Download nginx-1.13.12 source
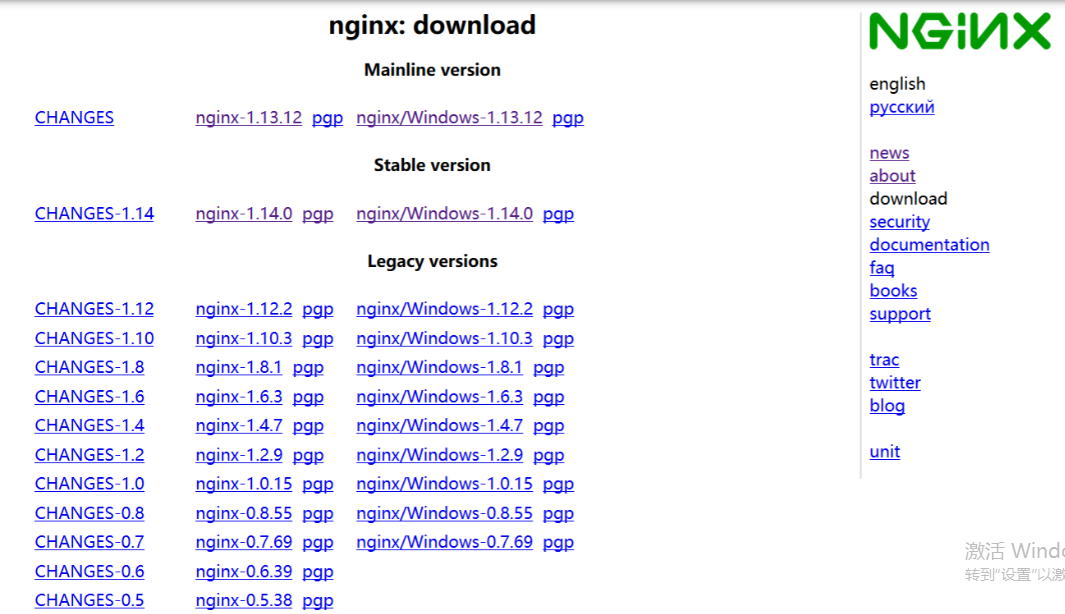1065x614 pixels. [249, 118]
